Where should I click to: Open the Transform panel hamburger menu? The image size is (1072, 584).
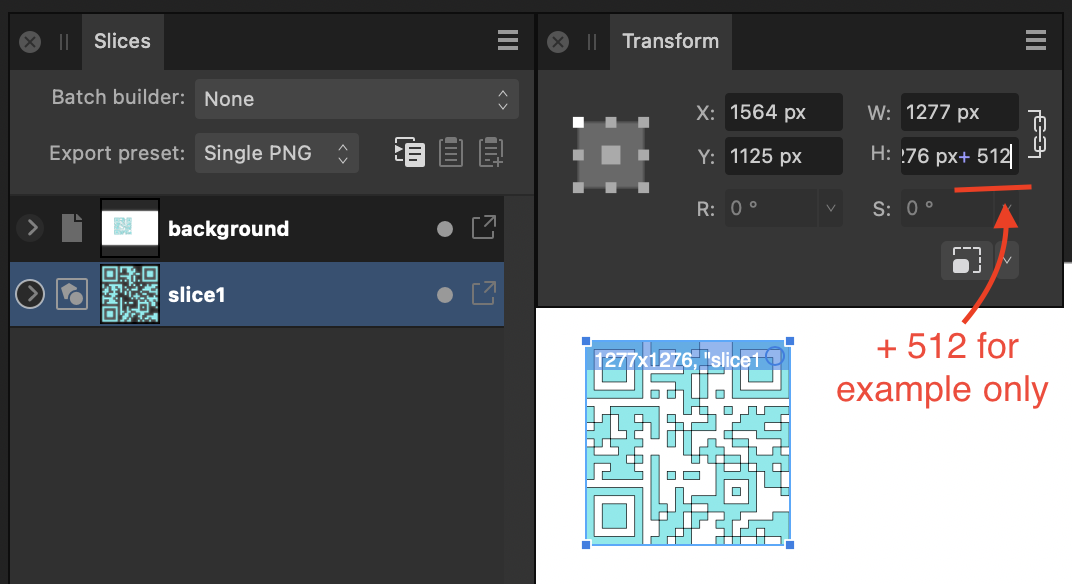click(1036, 40)
